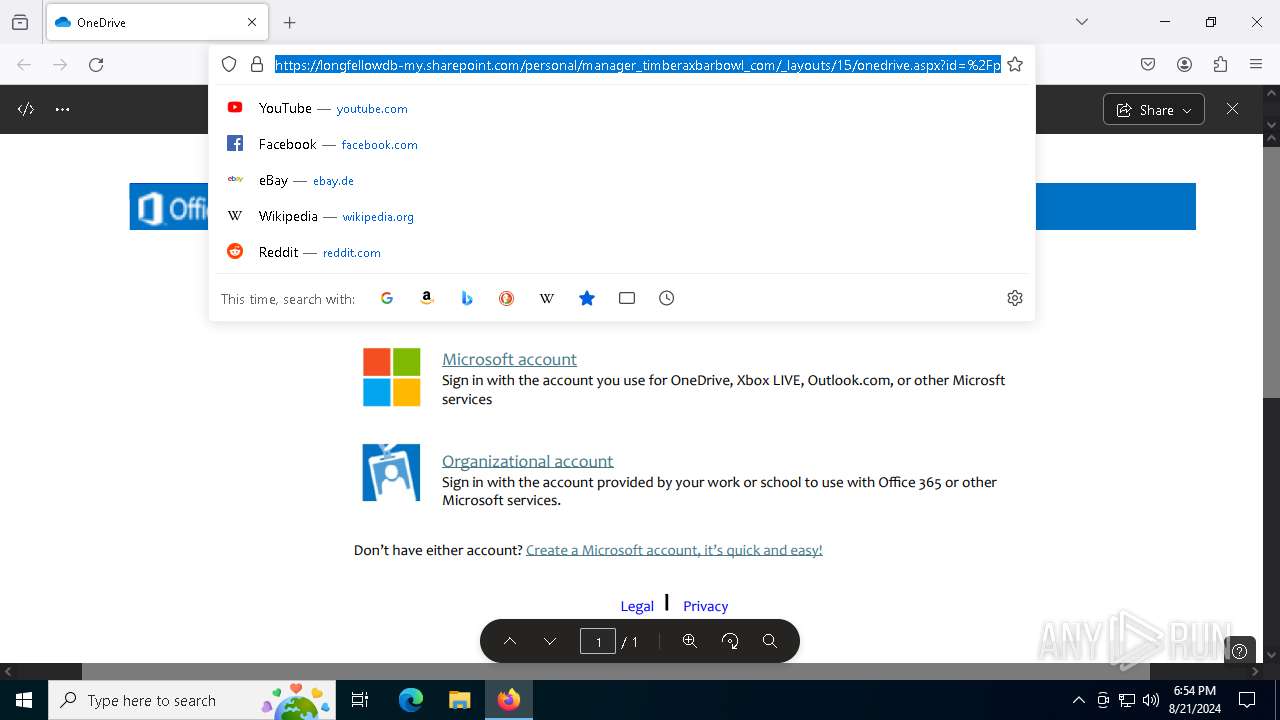Open the Windows Start menu

24,700
